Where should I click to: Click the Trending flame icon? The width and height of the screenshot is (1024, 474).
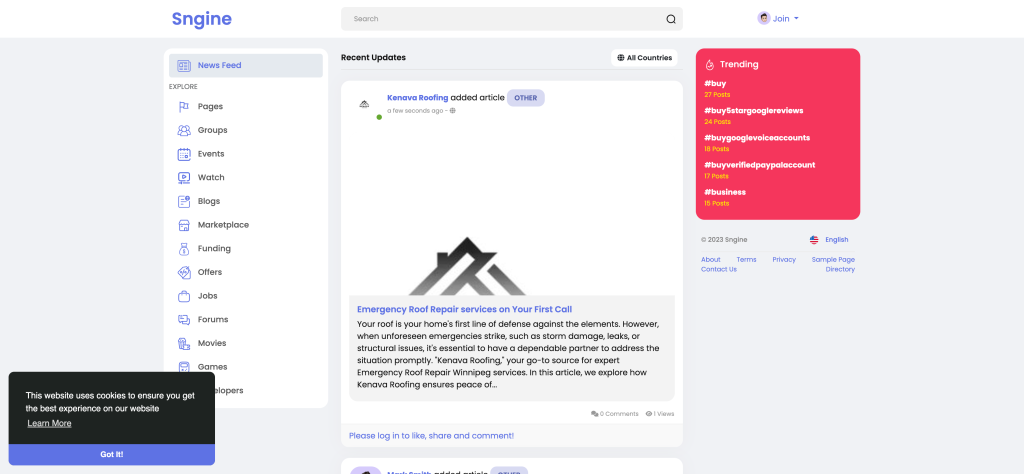click(710, 65)
